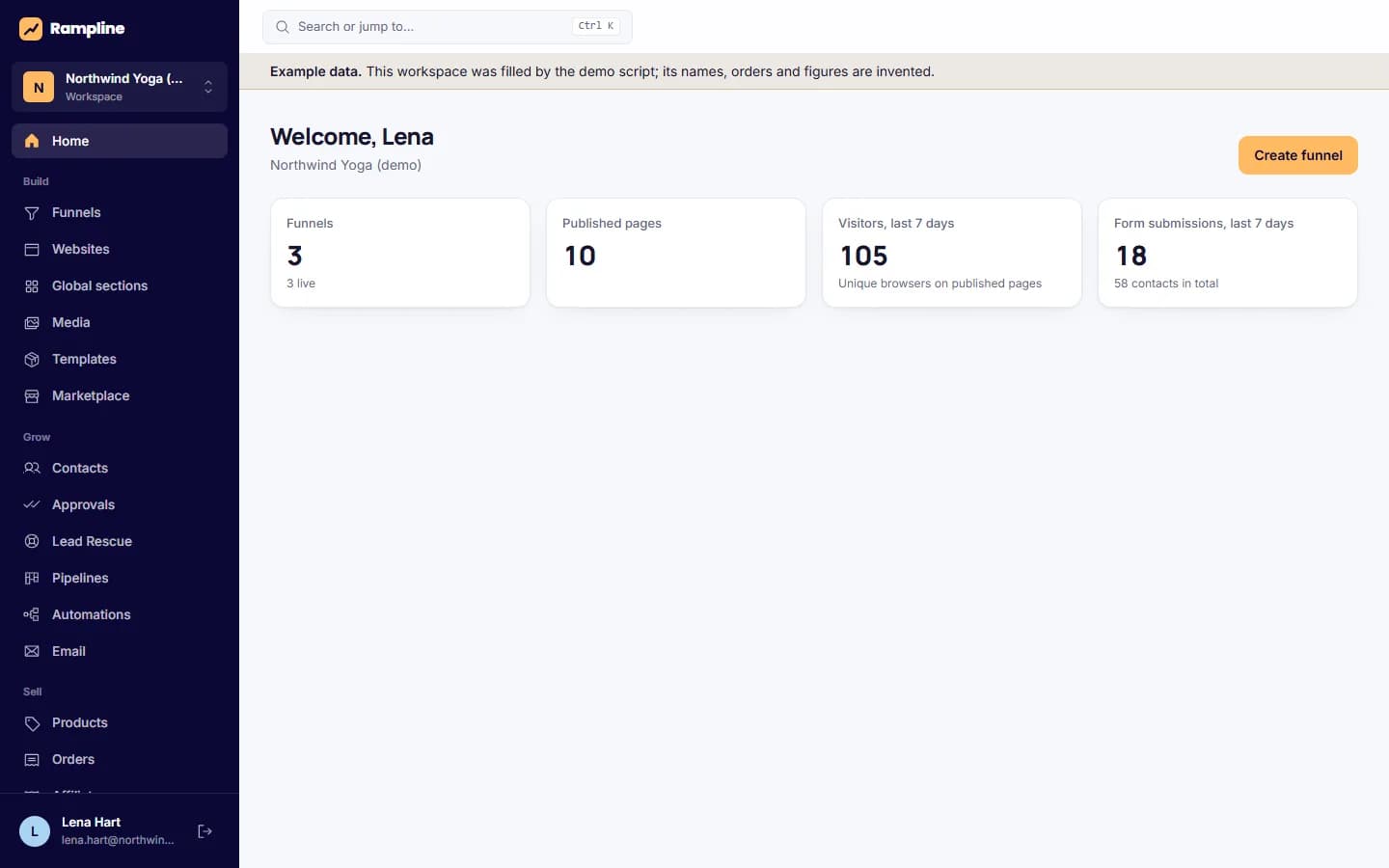Screen dimensions: 1389x868
Task: Navigate to Automations
Action: coord(120,614)
